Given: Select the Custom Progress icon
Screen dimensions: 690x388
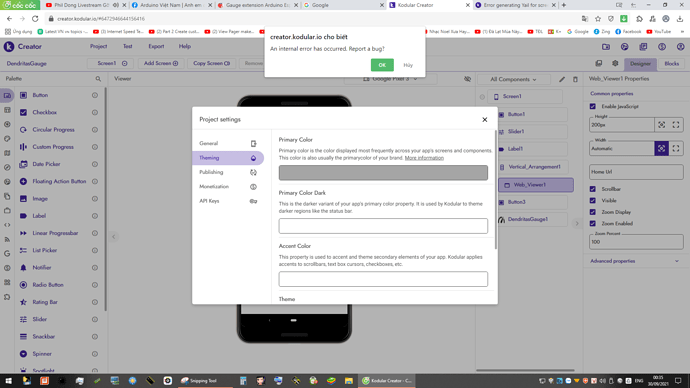Looking at the screenshot, I should point(23,147).
